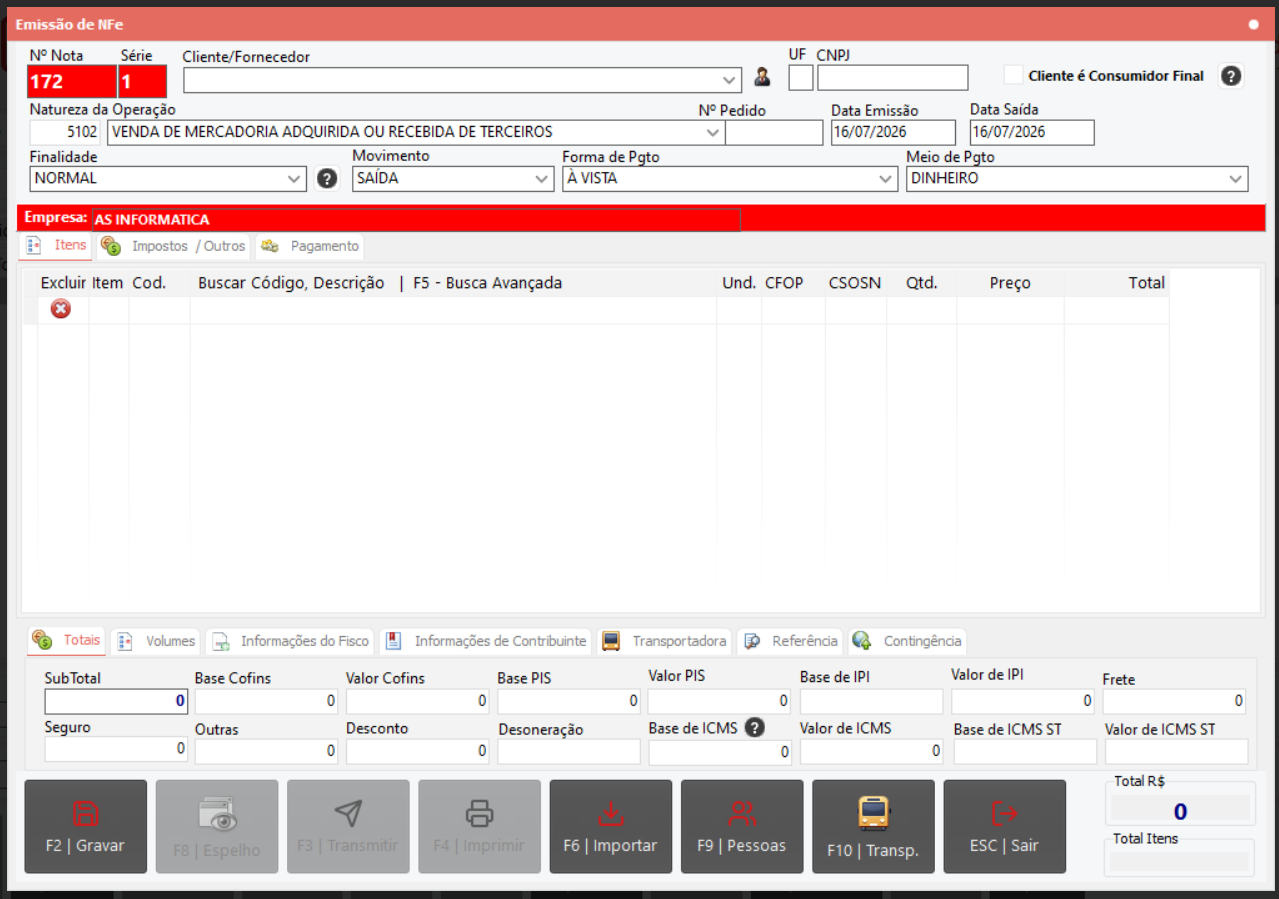
Task: Switch to the Transportadora tab
Action: (664, 641)
